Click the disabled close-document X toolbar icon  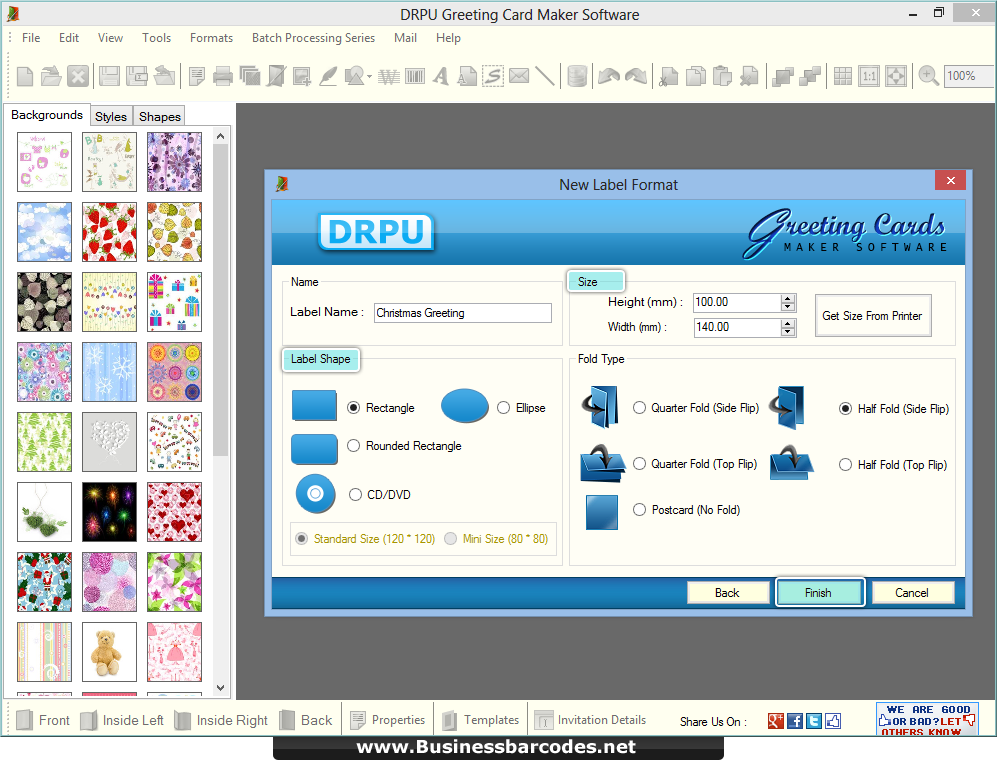[x=78, y=76]
